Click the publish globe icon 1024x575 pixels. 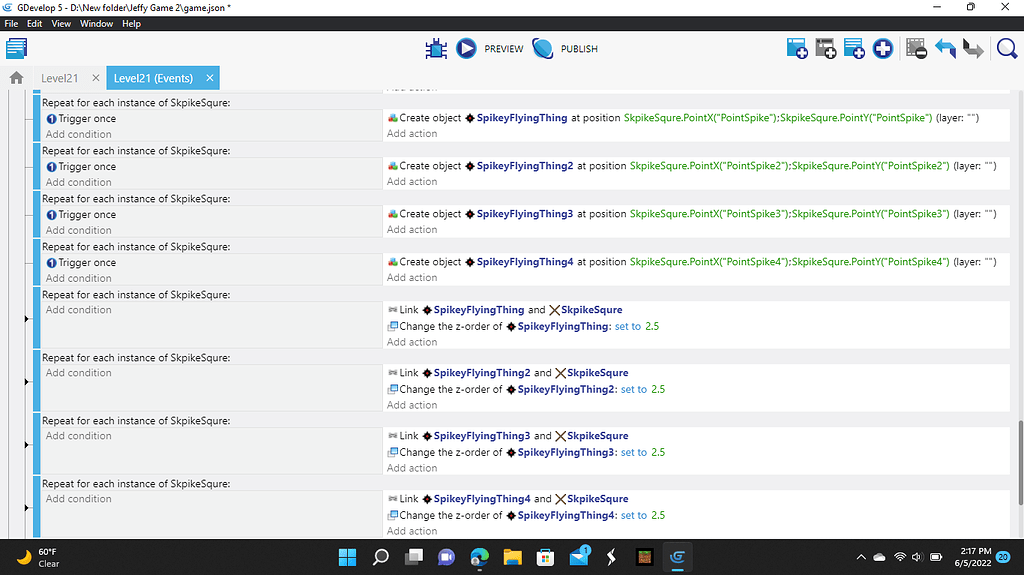click(543, 48)
